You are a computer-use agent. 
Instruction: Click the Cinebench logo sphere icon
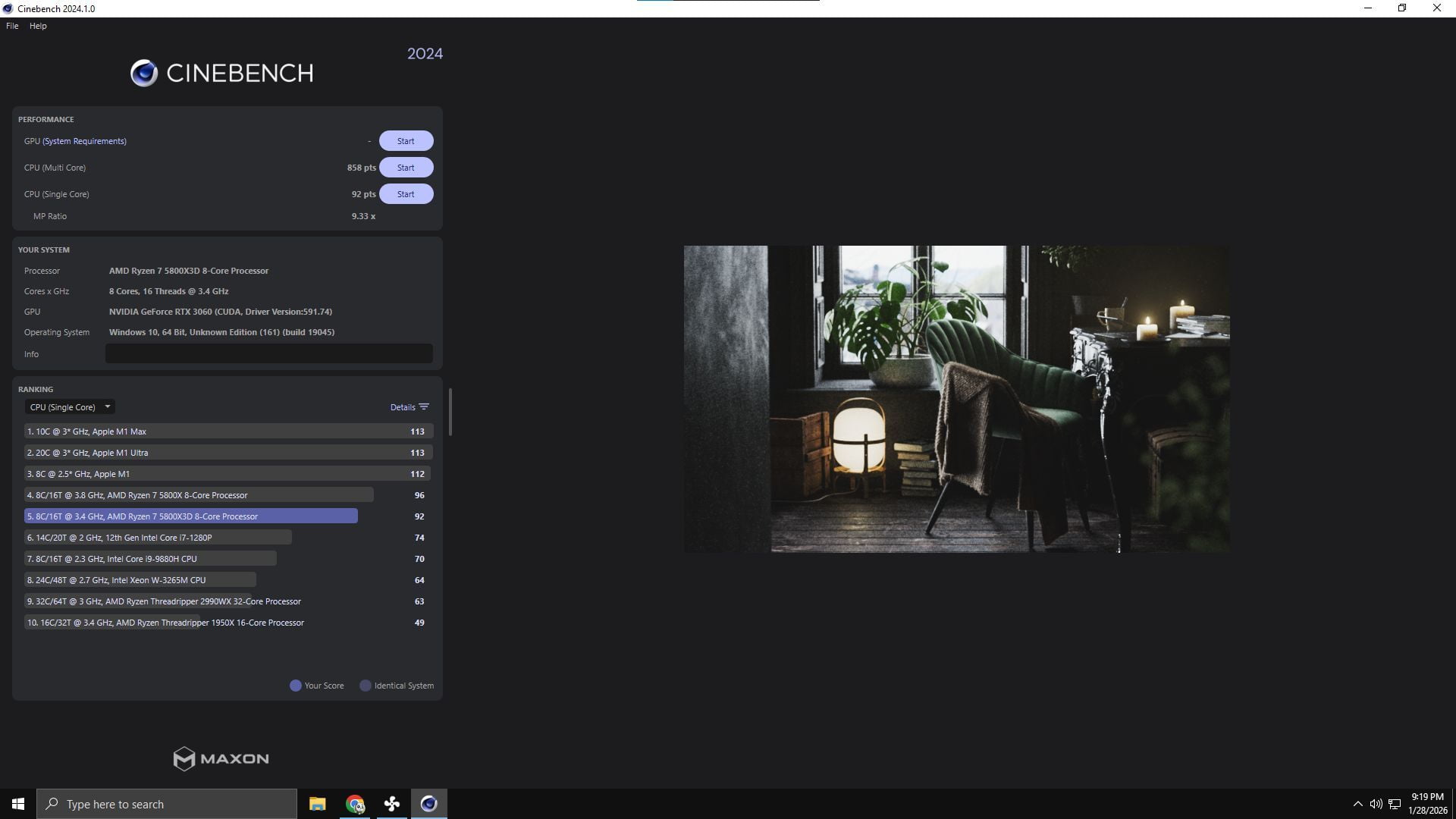[x=144, y=73]
